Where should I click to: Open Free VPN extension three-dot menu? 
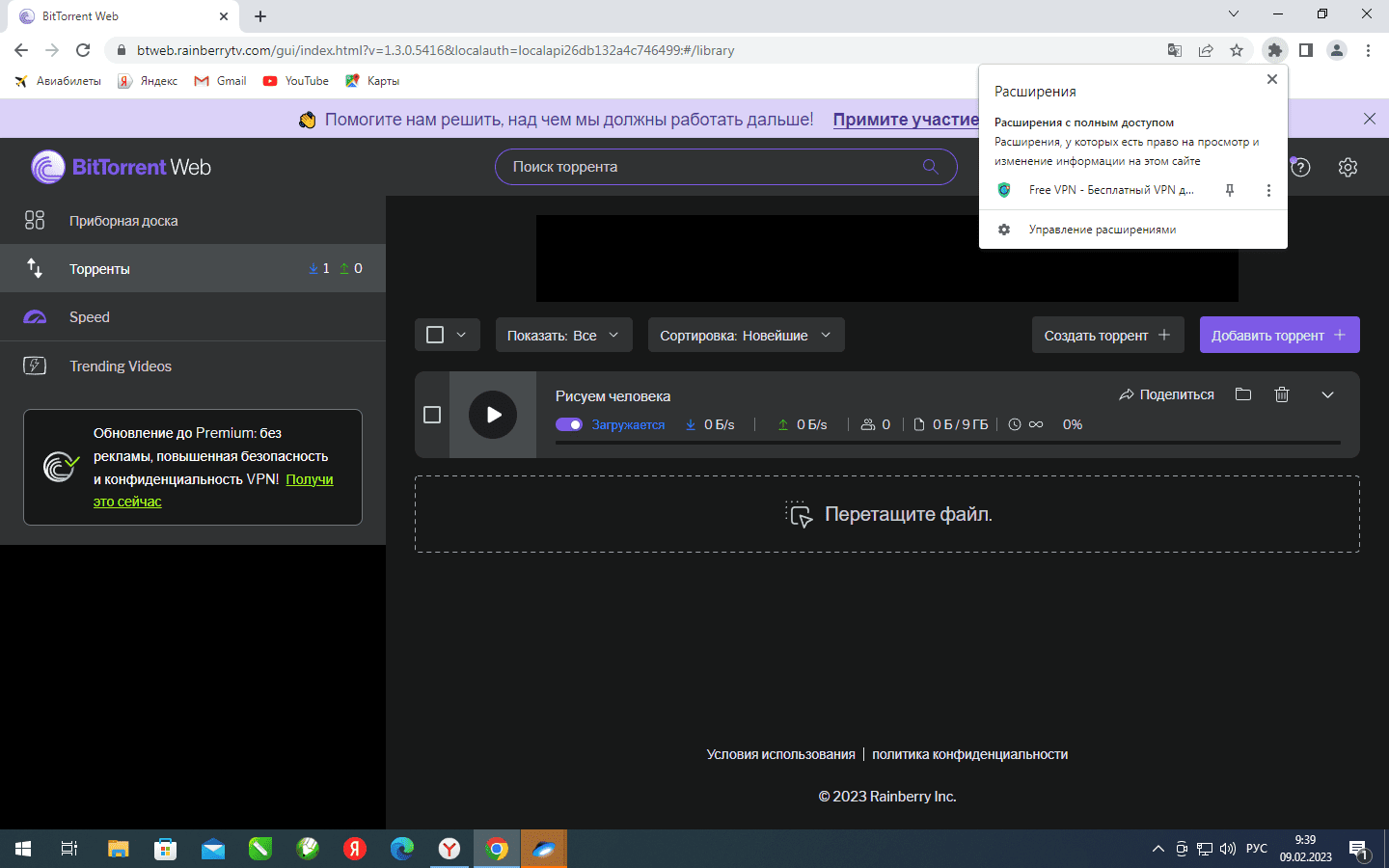pyautogui.click(x=1268, y=191)
